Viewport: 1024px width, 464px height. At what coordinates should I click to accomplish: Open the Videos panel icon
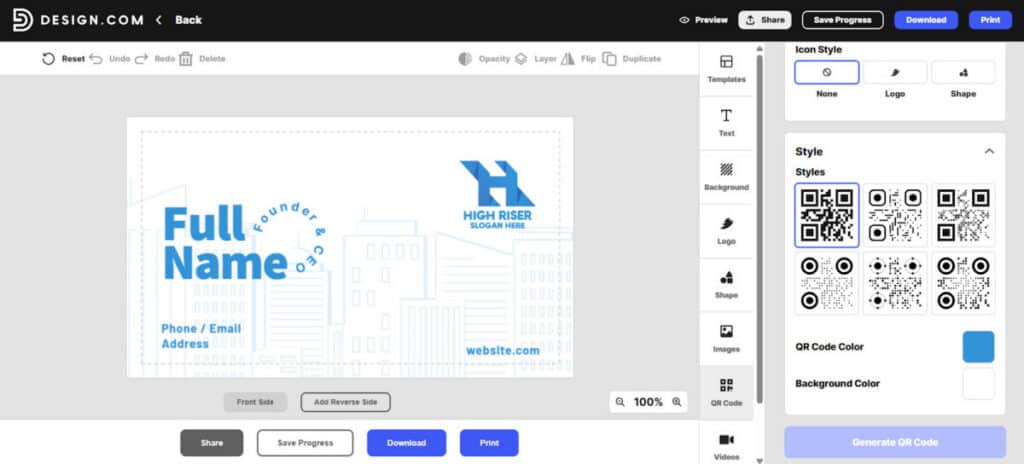[x=726, y=439]
